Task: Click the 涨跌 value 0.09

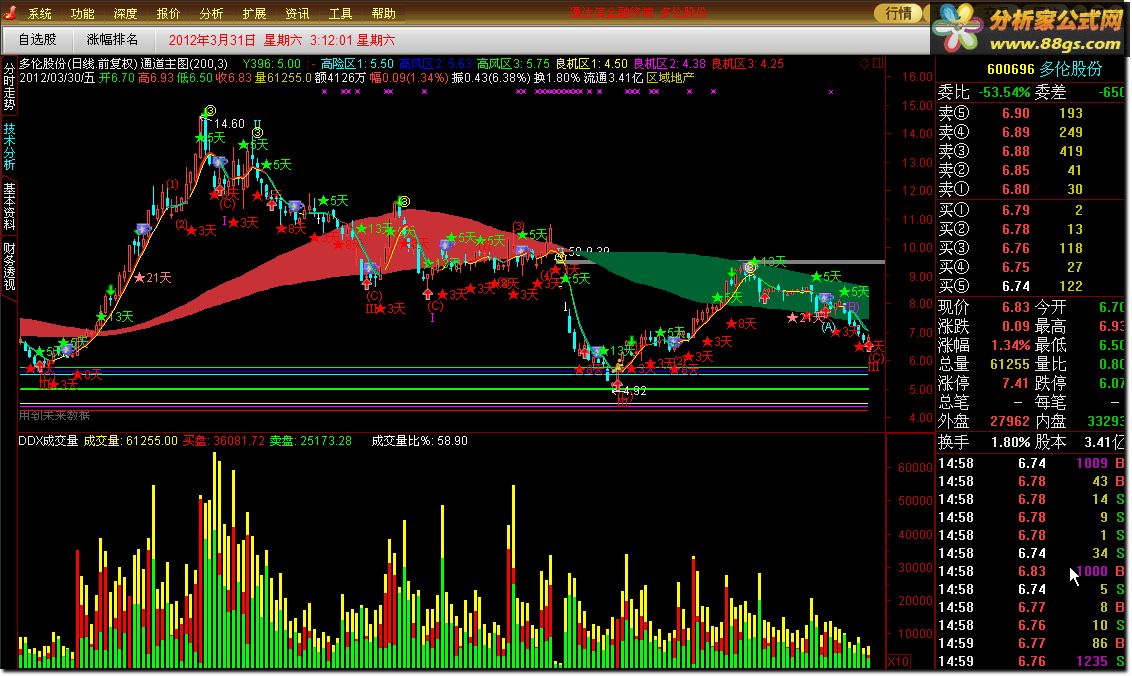Action: (1016, 326)
